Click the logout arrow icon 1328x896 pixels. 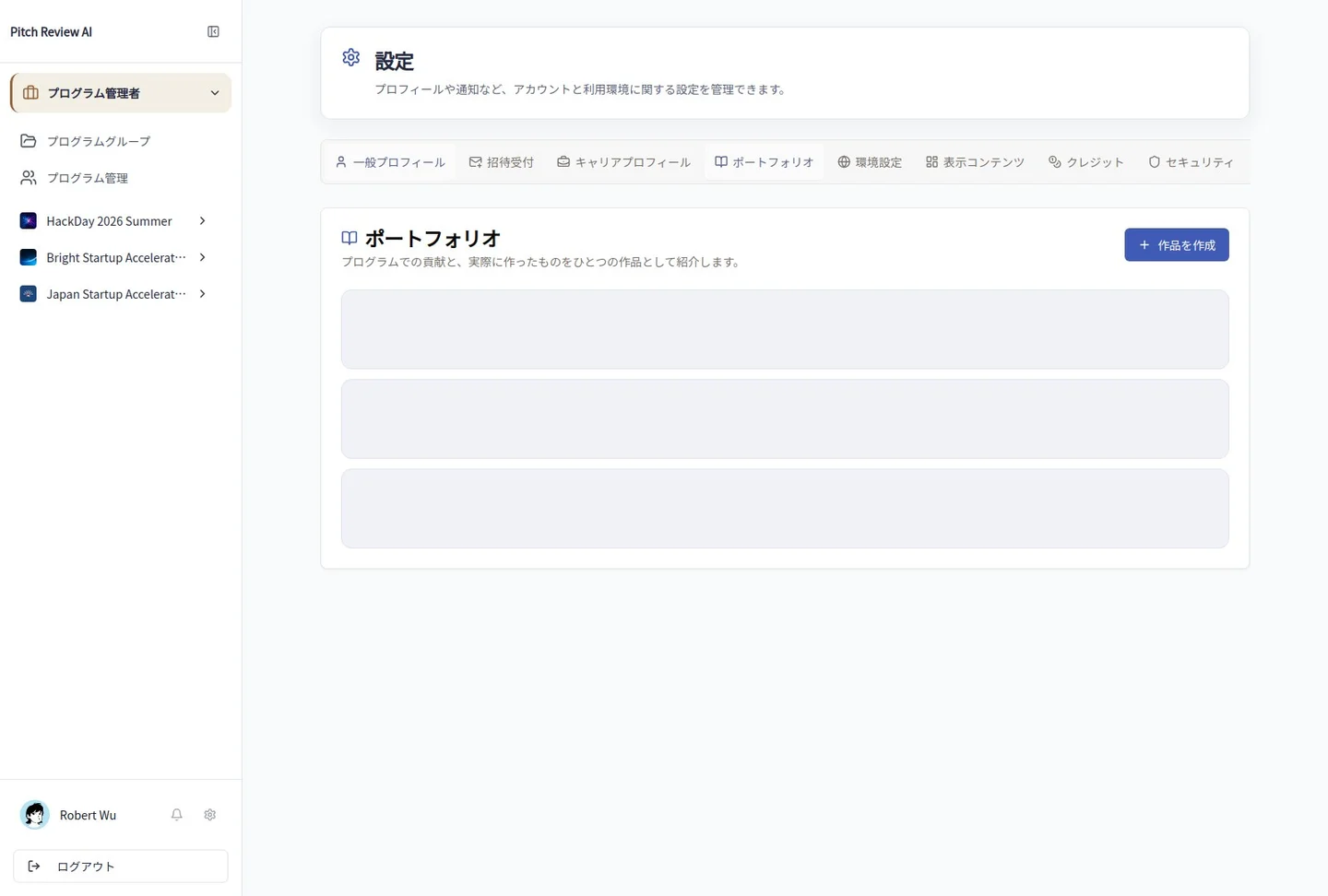(34, 867)
